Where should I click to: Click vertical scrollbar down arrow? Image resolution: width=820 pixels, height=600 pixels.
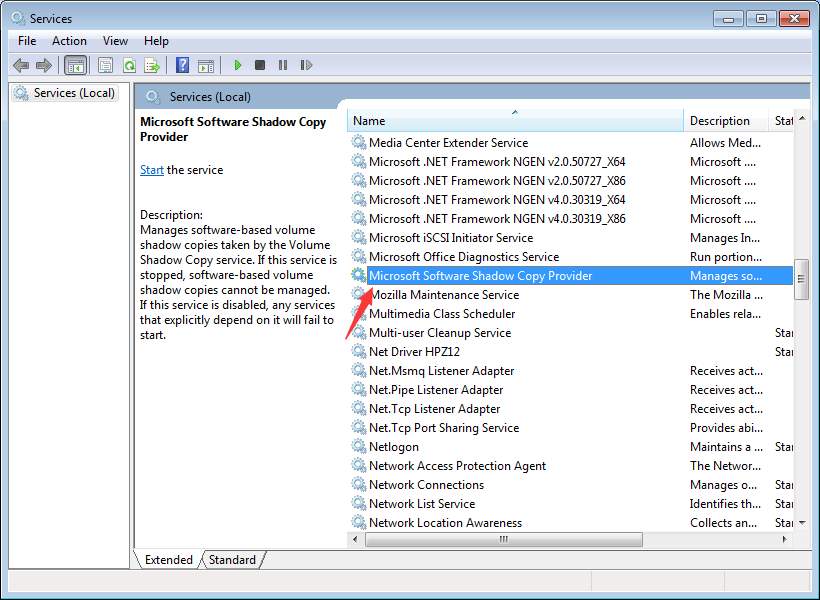(x=802, y=523)
